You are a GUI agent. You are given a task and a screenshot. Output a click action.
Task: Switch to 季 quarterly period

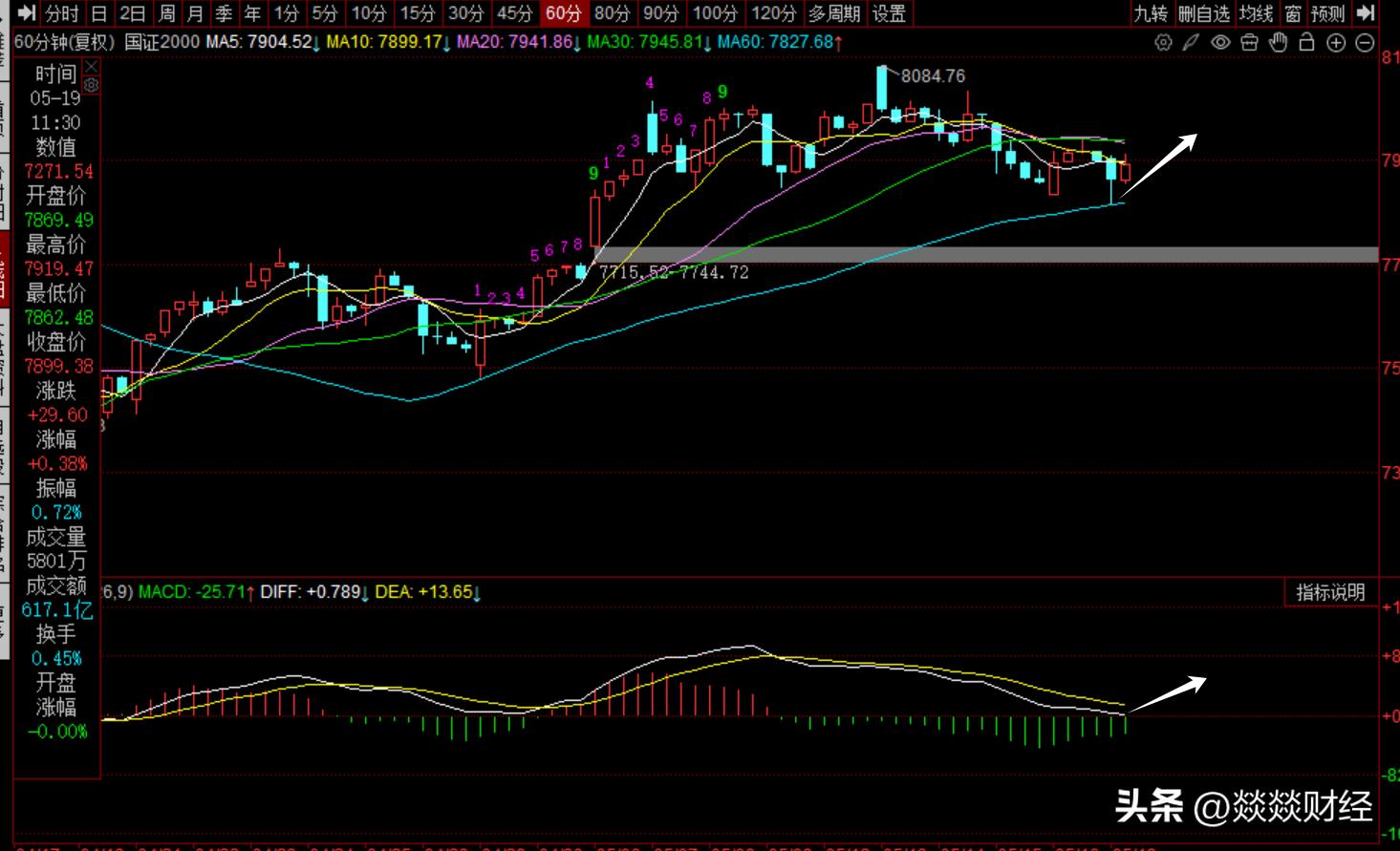click(x=225, y=13)
